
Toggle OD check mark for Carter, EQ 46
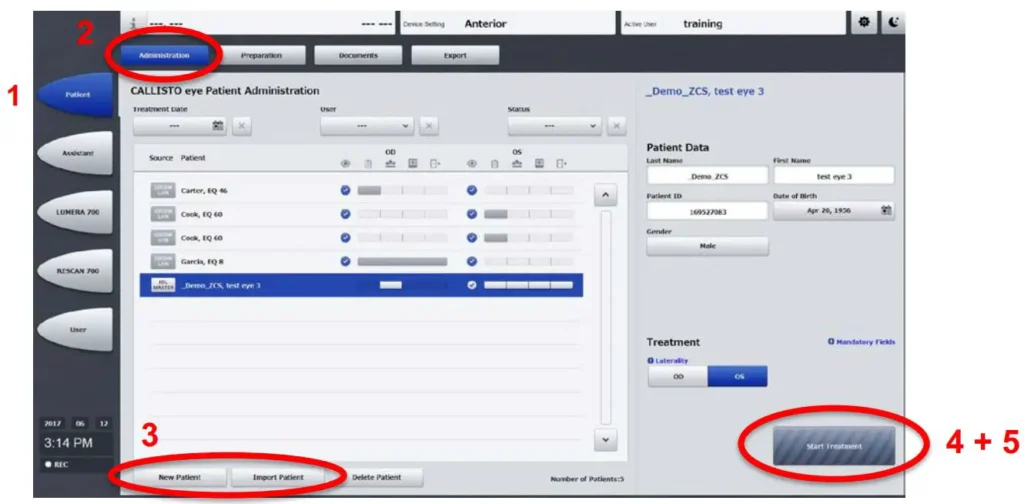[345, 191]
